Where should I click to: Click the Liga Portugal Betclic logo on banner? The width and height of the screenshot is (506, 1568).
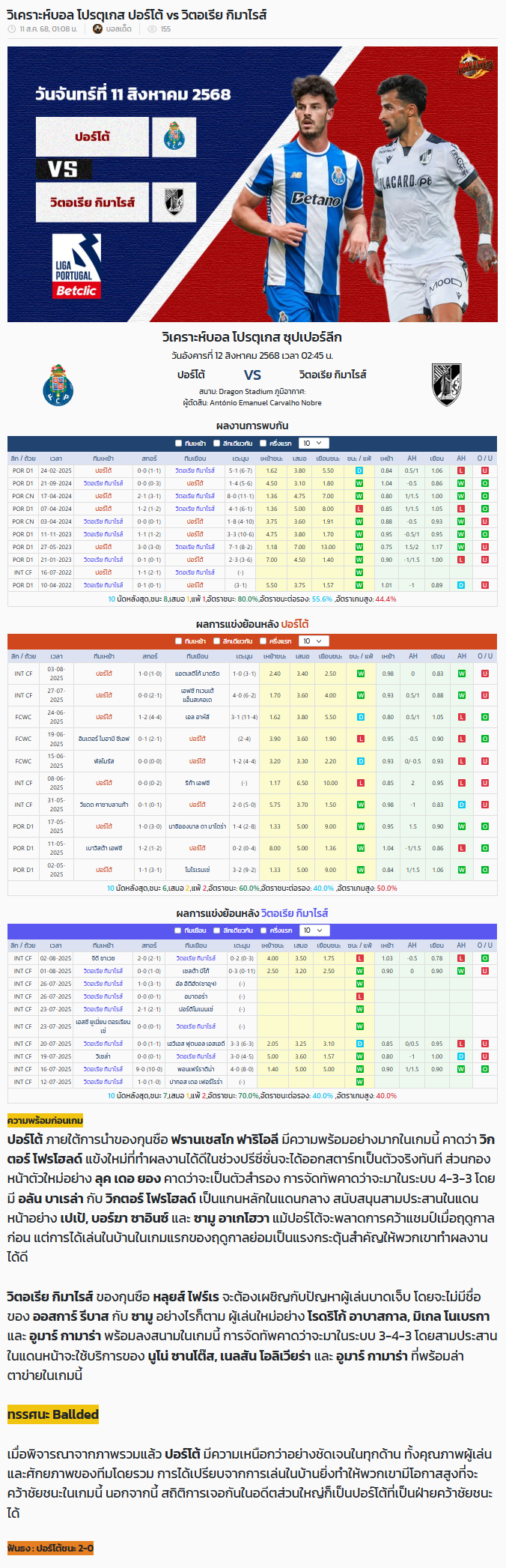(76, 266)
